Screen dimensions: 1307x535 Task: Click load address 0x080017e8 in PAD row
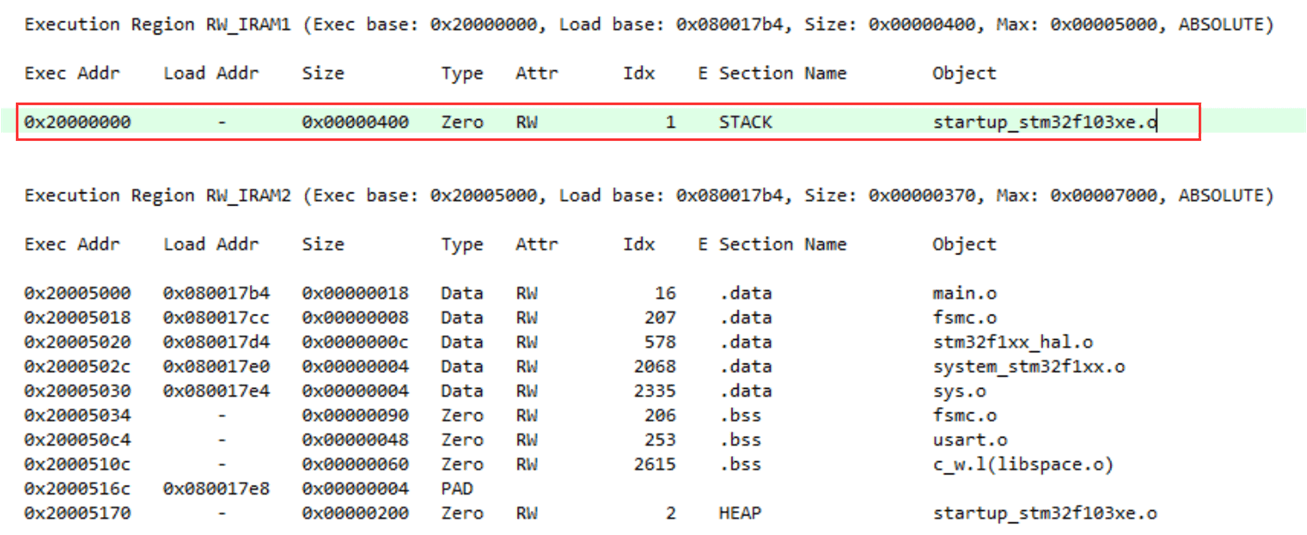(216, 489)
